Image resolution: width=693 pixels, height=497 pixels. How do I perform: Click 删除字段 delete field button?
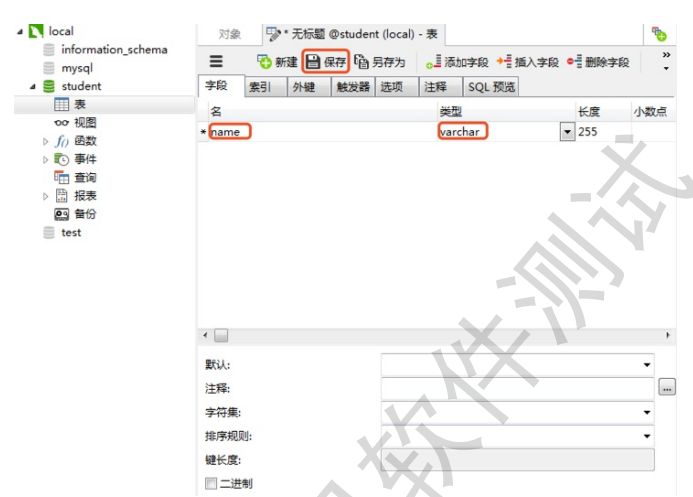[598, 62]
